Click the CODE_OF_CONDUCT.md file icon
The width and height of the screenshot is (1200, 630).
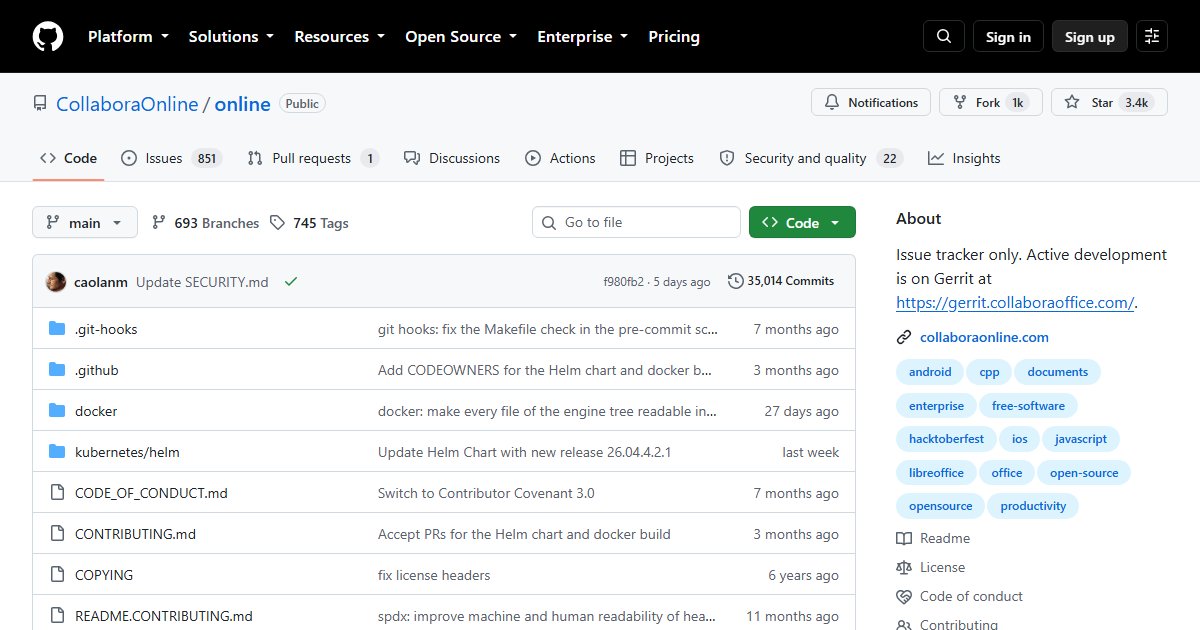(57, 493)
